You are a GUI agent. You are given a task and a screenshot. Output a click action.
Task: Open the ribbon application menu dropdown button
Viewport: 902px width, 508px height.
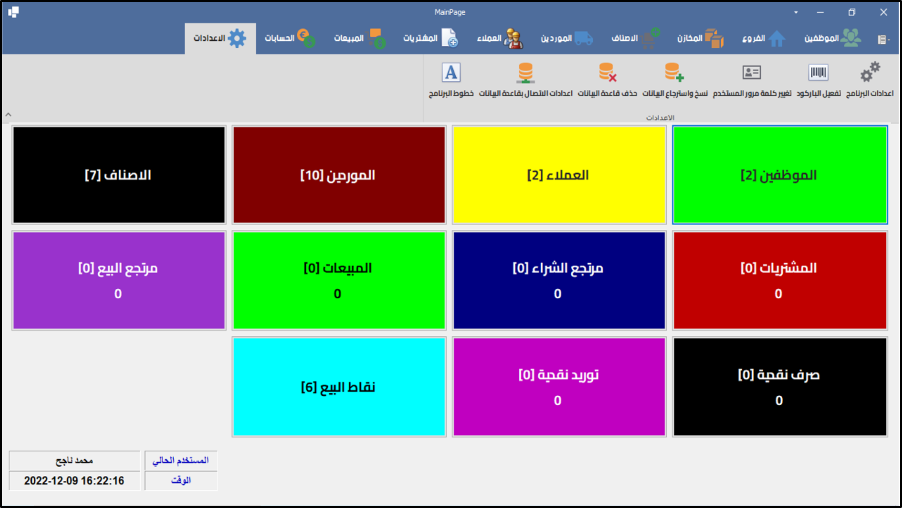[x=883, y=39]
